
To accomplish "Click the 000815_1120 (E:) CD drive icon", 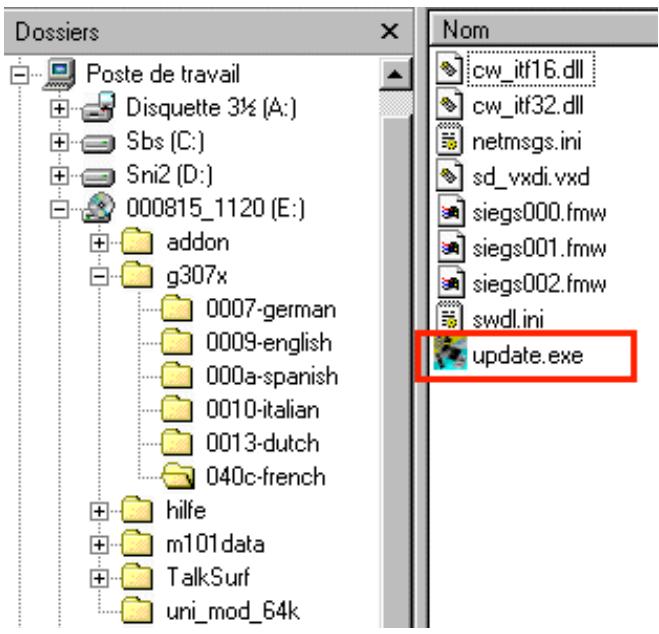I will pos(98,208).
